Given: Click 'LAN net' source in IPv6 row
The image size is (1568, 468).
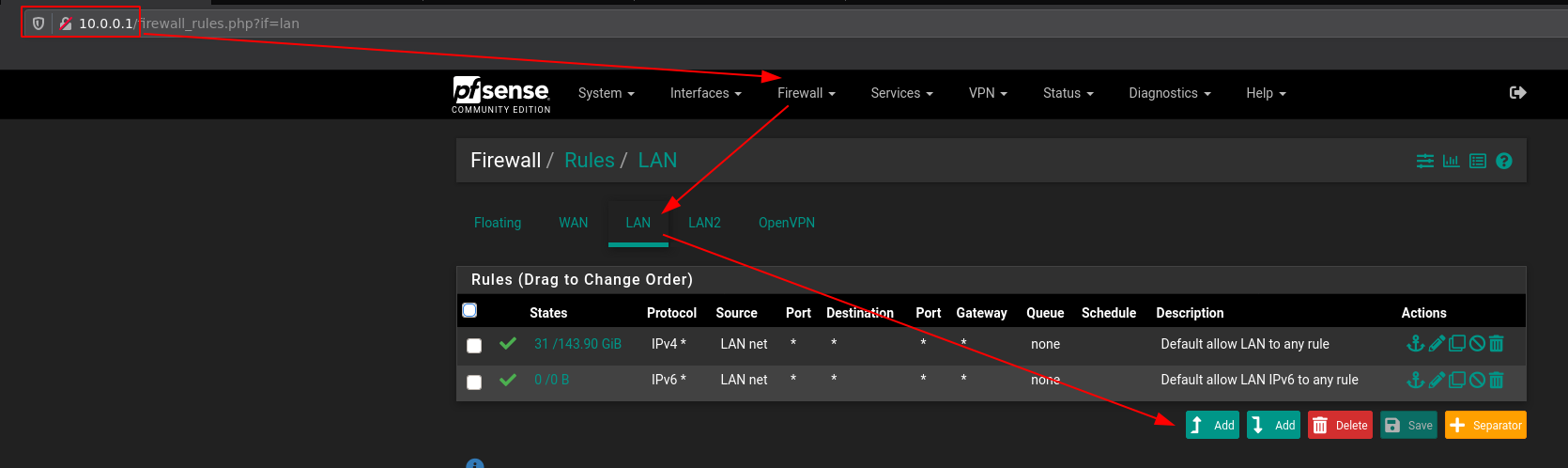Looking at the screenshot, I should point(744,380).
